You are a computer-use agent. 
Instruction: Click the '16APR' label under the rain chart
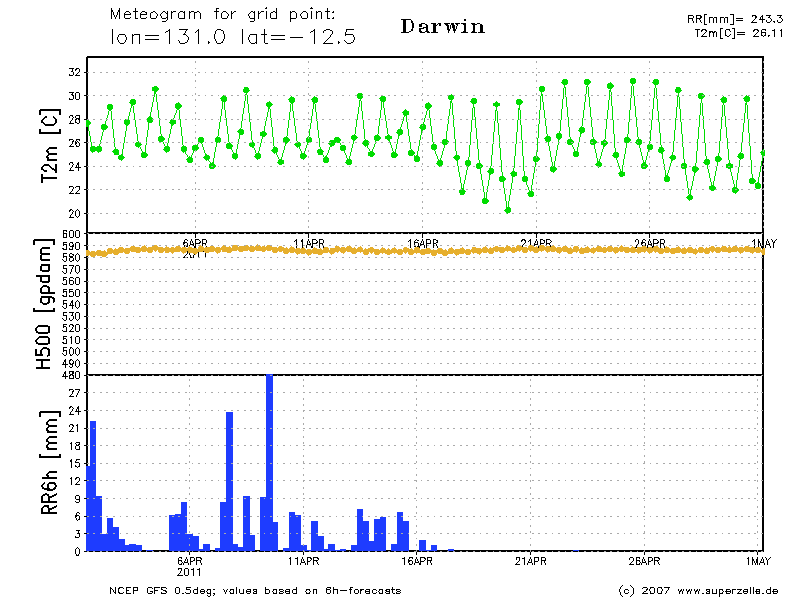click(x=417, y=561)
